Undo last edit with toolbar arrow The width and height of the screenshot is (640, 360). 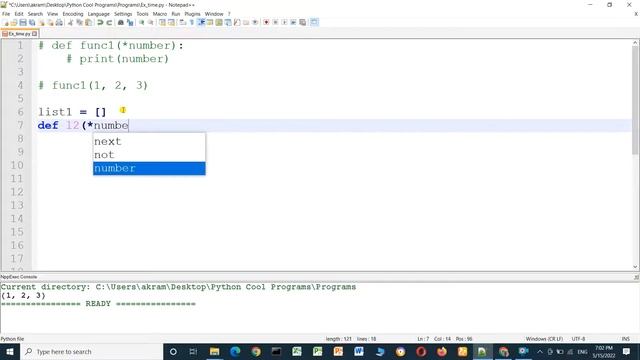point(100,22)
